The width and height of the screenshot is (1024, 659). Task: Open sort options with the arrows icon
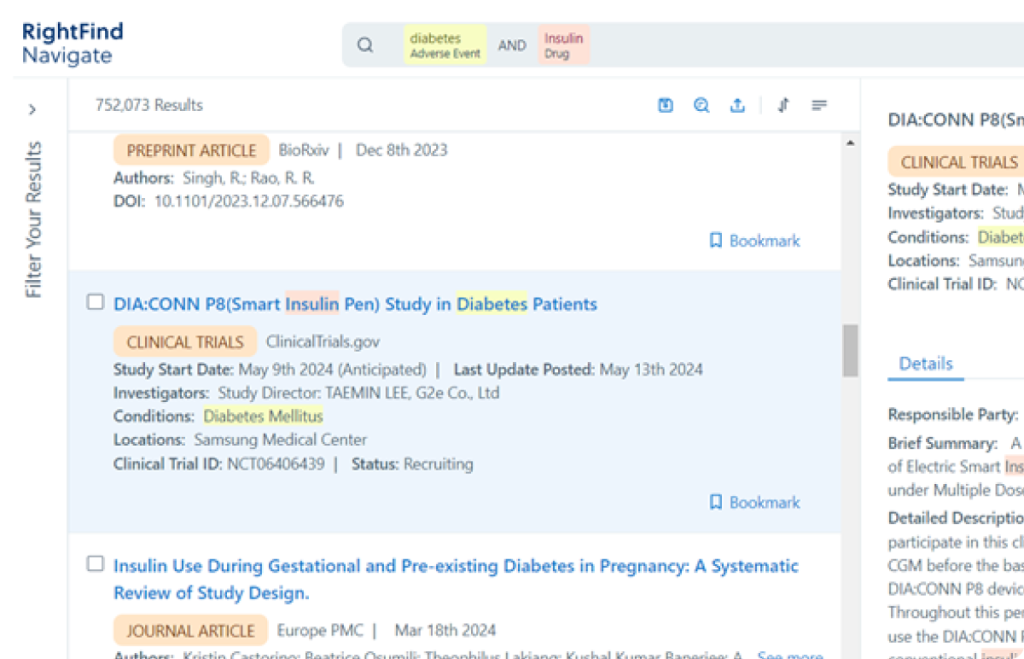pyautogui.click(x=784, y=105)
